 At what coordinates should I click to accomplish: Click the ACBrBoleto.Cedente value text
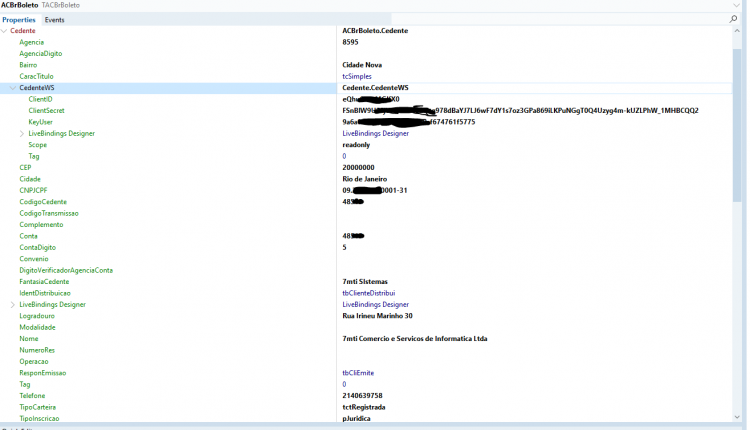[x=375, y=31]
